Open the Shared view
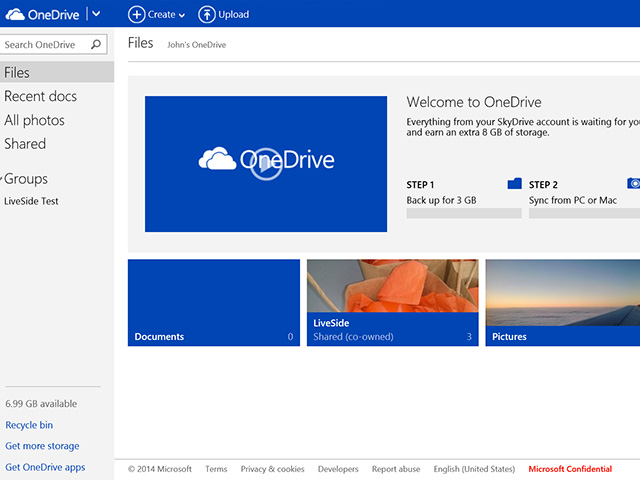The height and width of the screenshot is (480, 640). (x=25, y=144)
